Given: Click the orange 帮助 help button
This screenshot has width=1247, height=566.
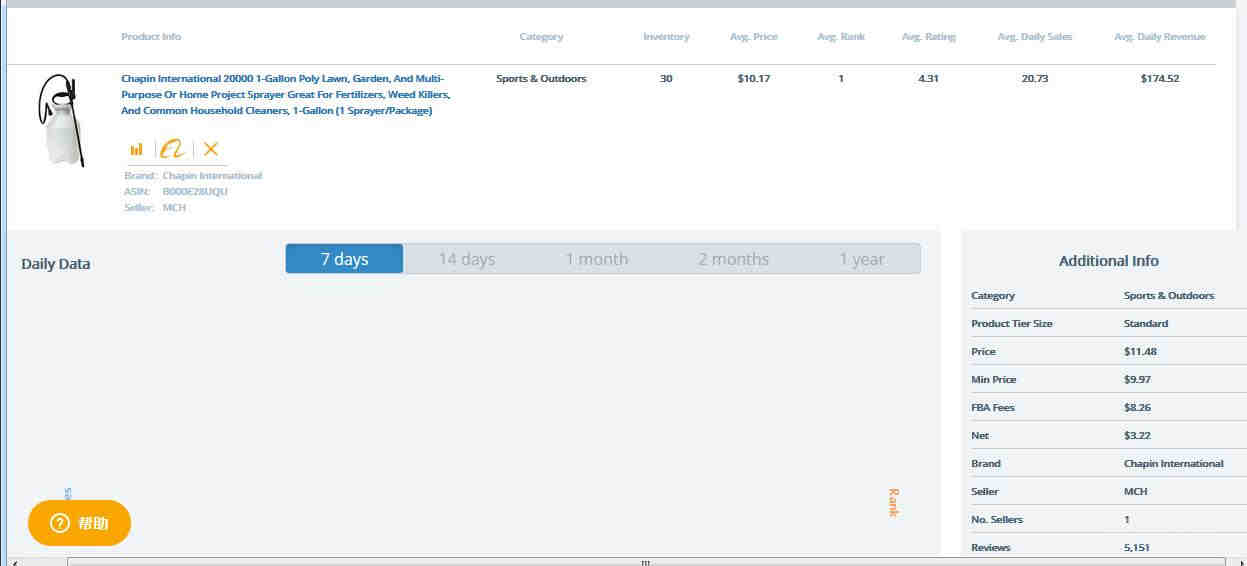Looking at the screenshot, I should pos(79,523).
